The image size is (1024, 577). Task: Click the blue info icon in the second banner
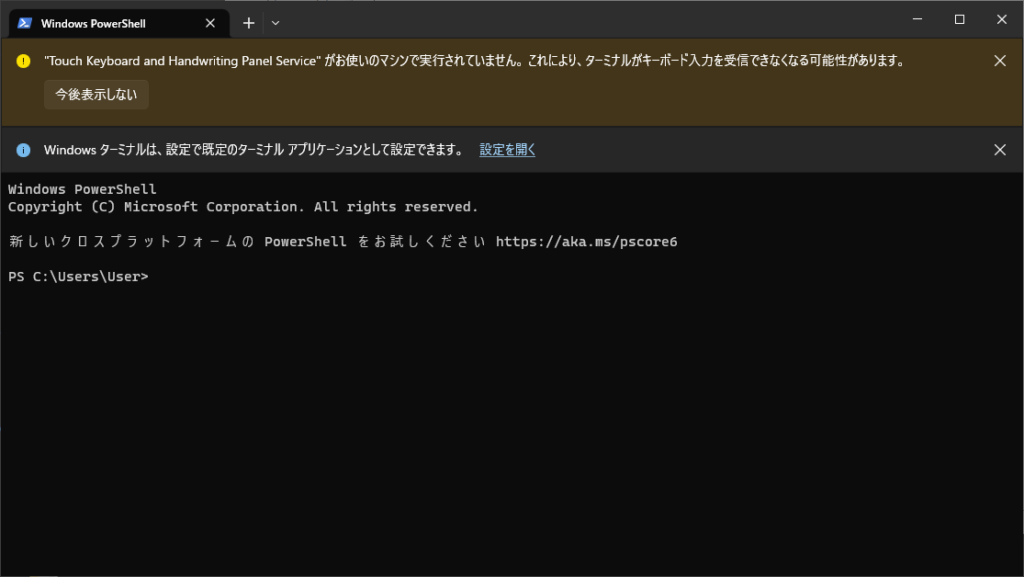click(x=22, y=149)
